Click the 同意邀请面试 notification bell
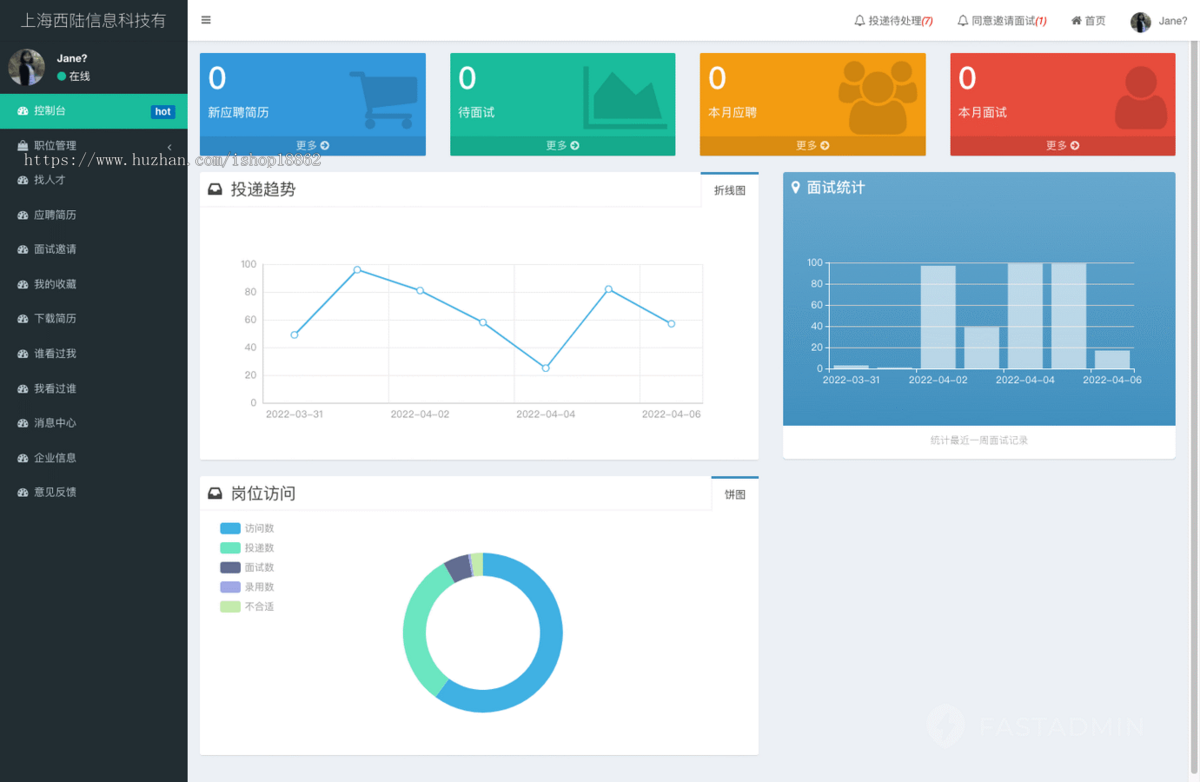Image resolution: width=1200 pixels, height=782 pixels. (962, 21)
